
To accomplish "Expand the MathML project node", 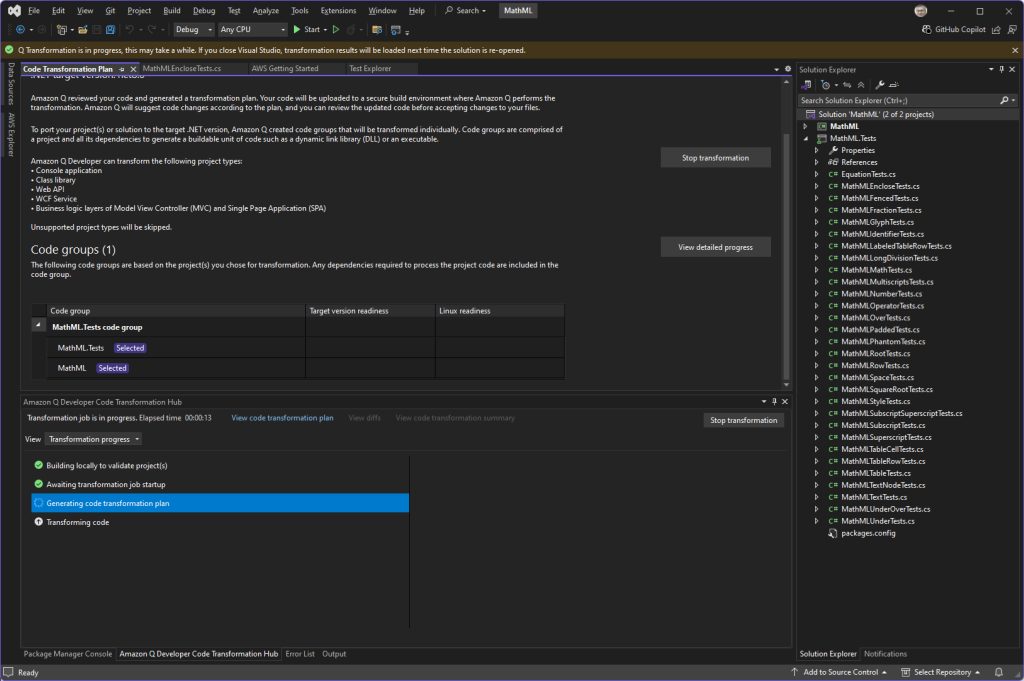I will (806, 126).
